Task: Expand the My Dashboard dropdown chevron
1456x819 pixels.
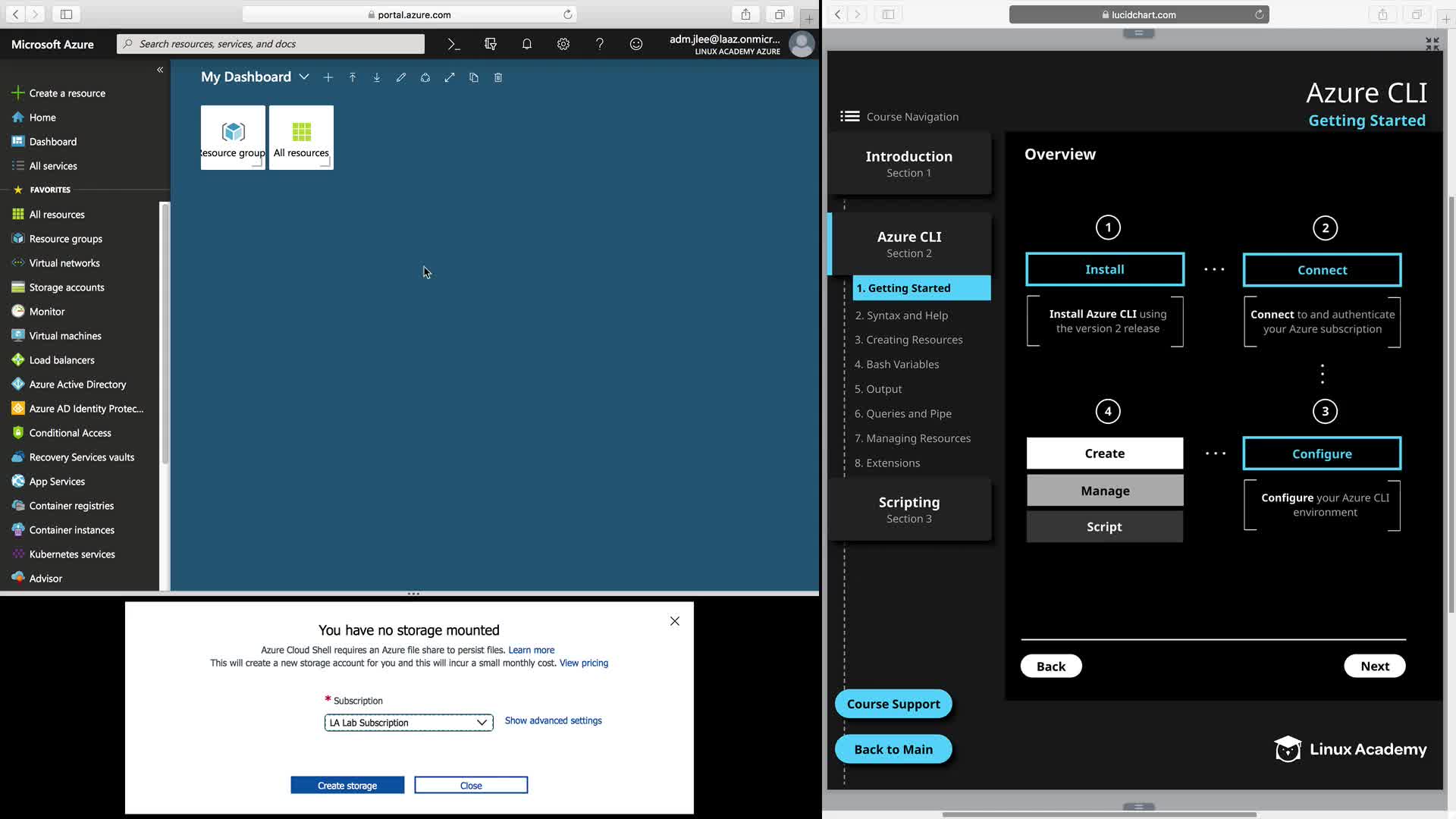Action: [x=304, y=77]
